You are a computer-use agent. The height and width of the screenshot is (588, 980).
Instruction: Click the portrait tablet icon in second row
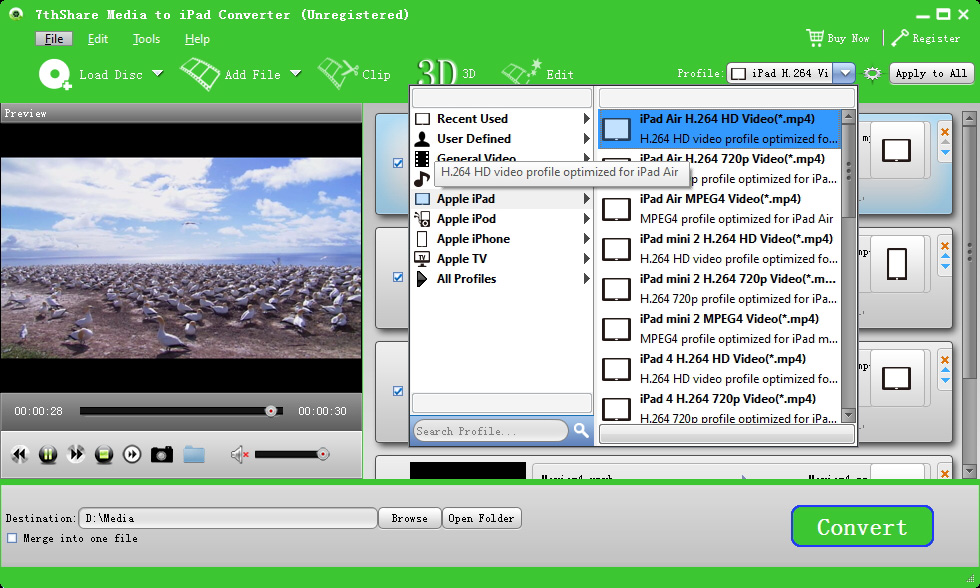click(897, 264)
